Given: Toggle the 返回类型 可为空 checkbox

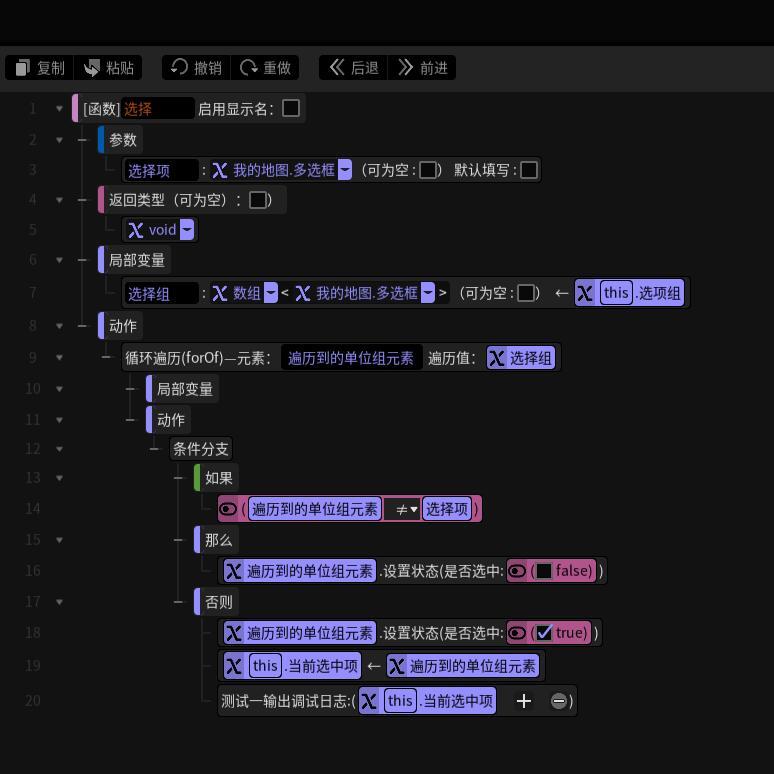Looking at the screenshot, I should (x=258, y=200).
